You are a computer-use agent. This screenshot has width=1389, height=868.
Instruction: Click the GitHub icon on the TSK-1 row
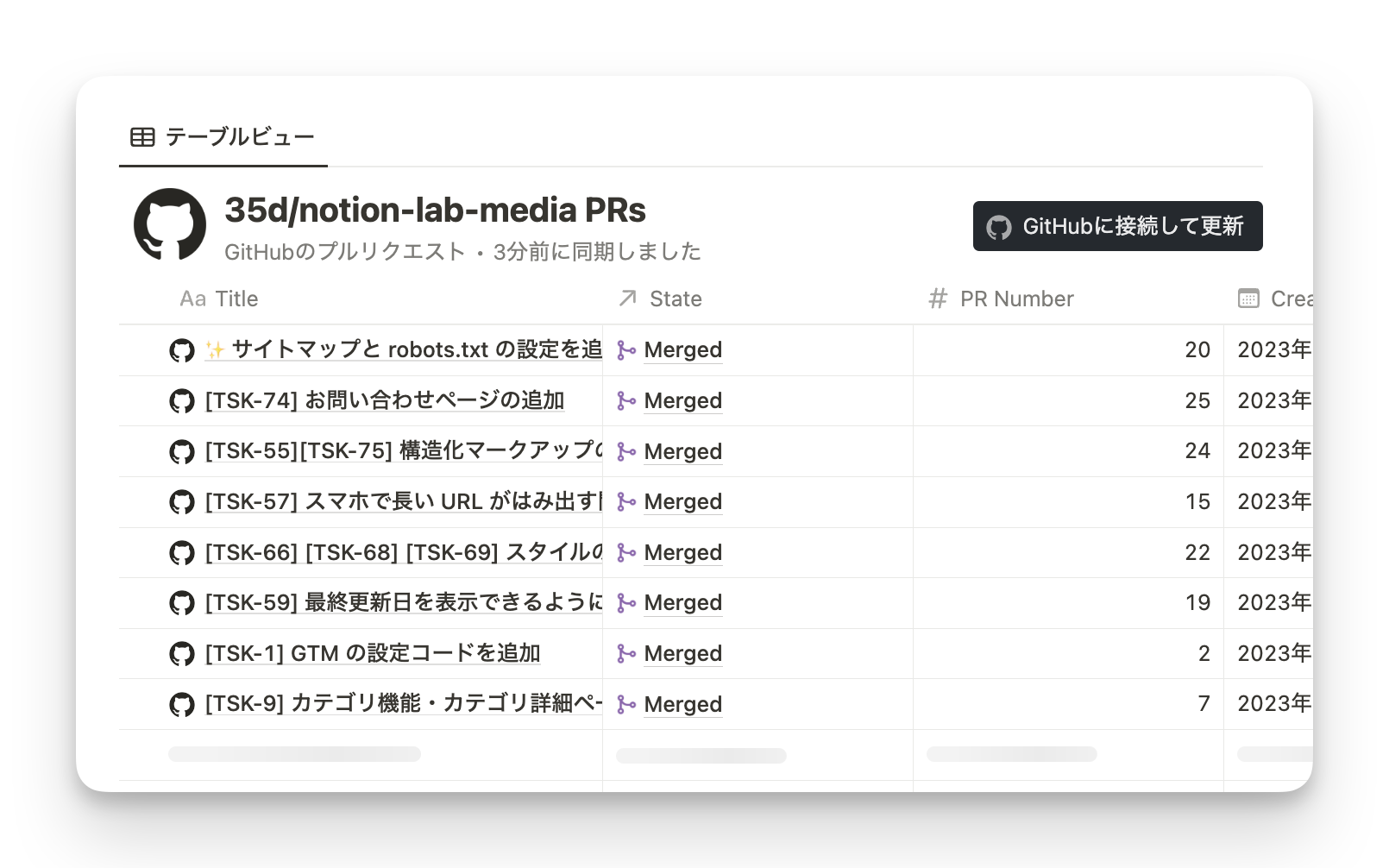point(182,654)
